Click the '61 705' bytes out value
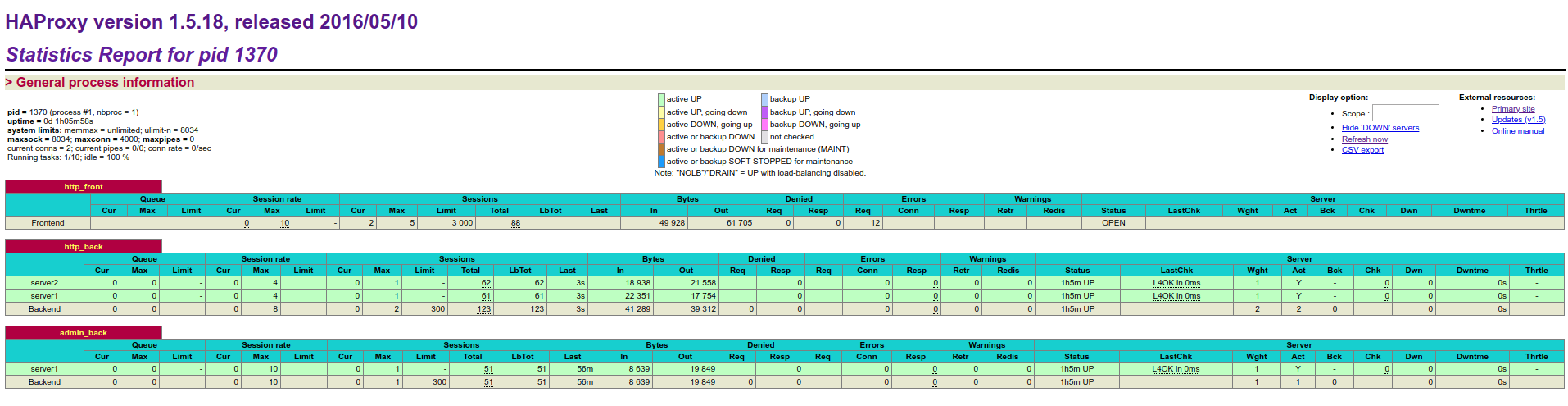Image resolution: width=1568 pixels, height=406 pixels. click(x=739, y=223)
